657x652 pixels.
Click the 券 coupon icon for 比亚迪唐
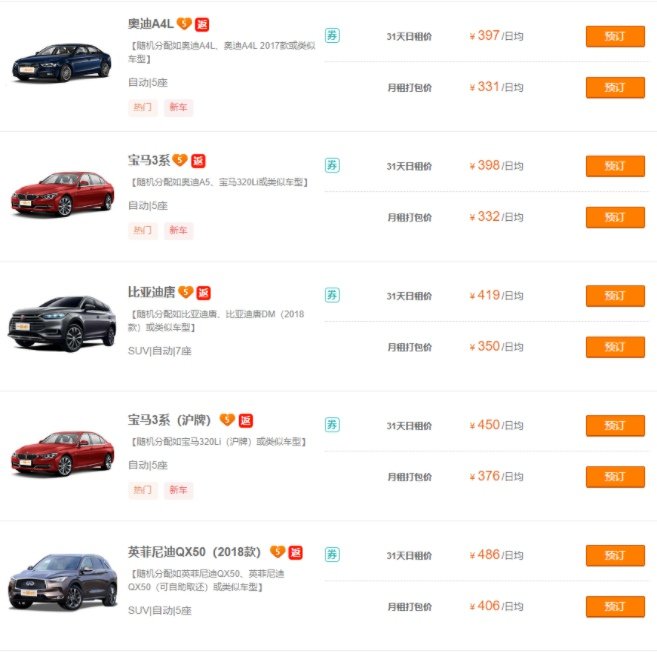pyautogui.click(x=332, y=295)
